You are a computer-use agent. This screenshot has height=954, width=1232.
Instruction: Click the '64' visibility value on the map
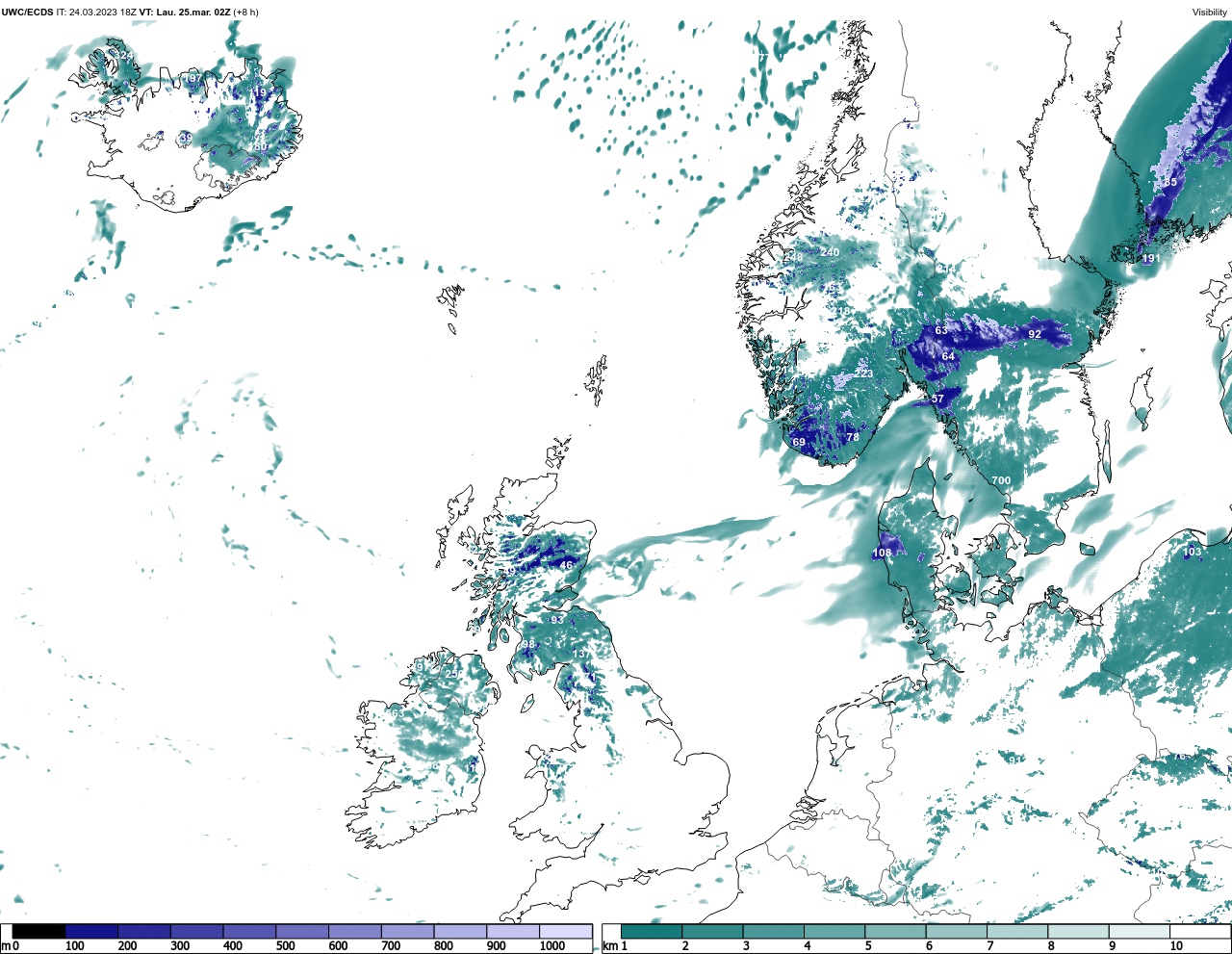pyautogui.click(x=948, y=356)
